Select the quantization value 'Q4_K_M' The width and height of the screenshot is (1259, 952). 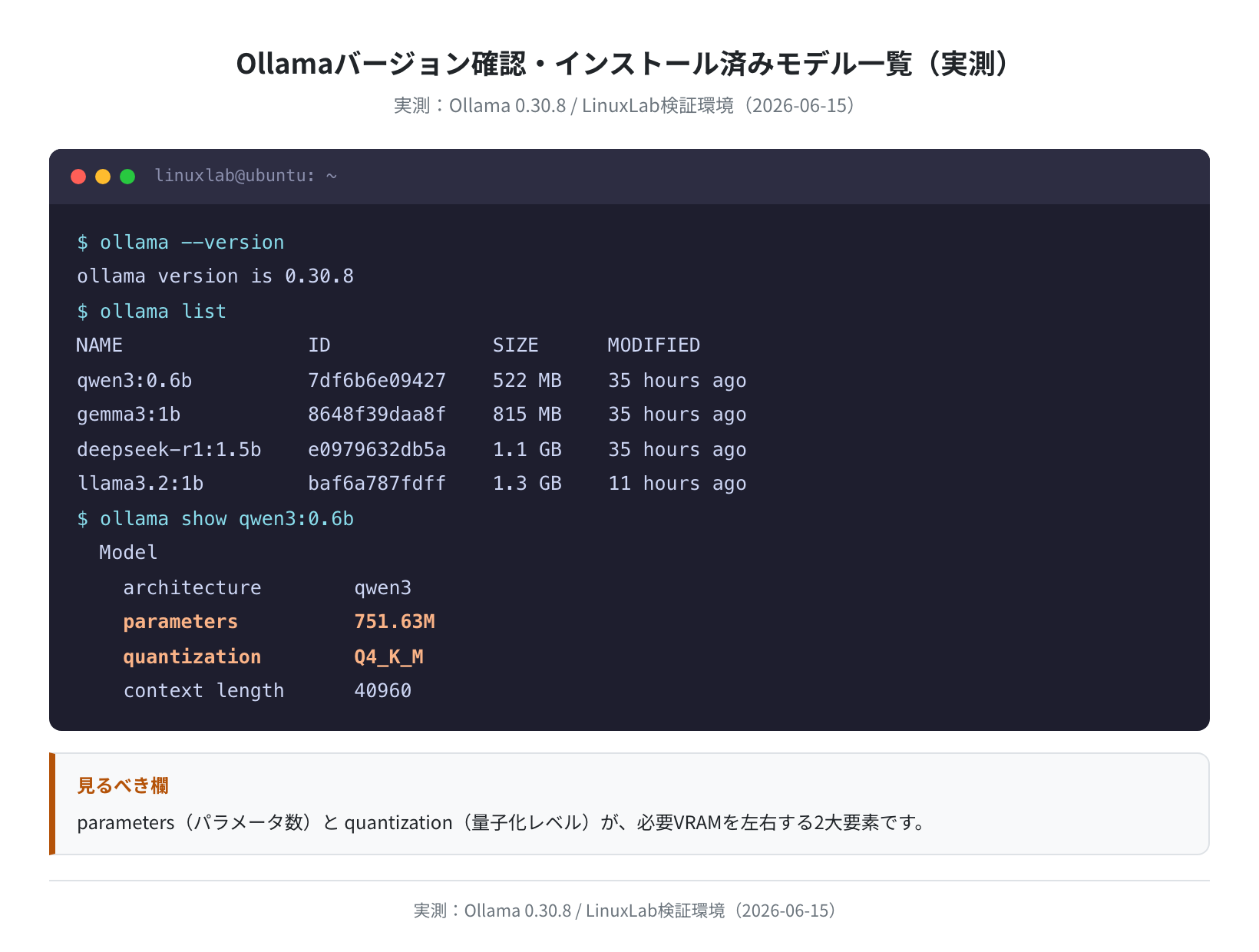point(388,657)
